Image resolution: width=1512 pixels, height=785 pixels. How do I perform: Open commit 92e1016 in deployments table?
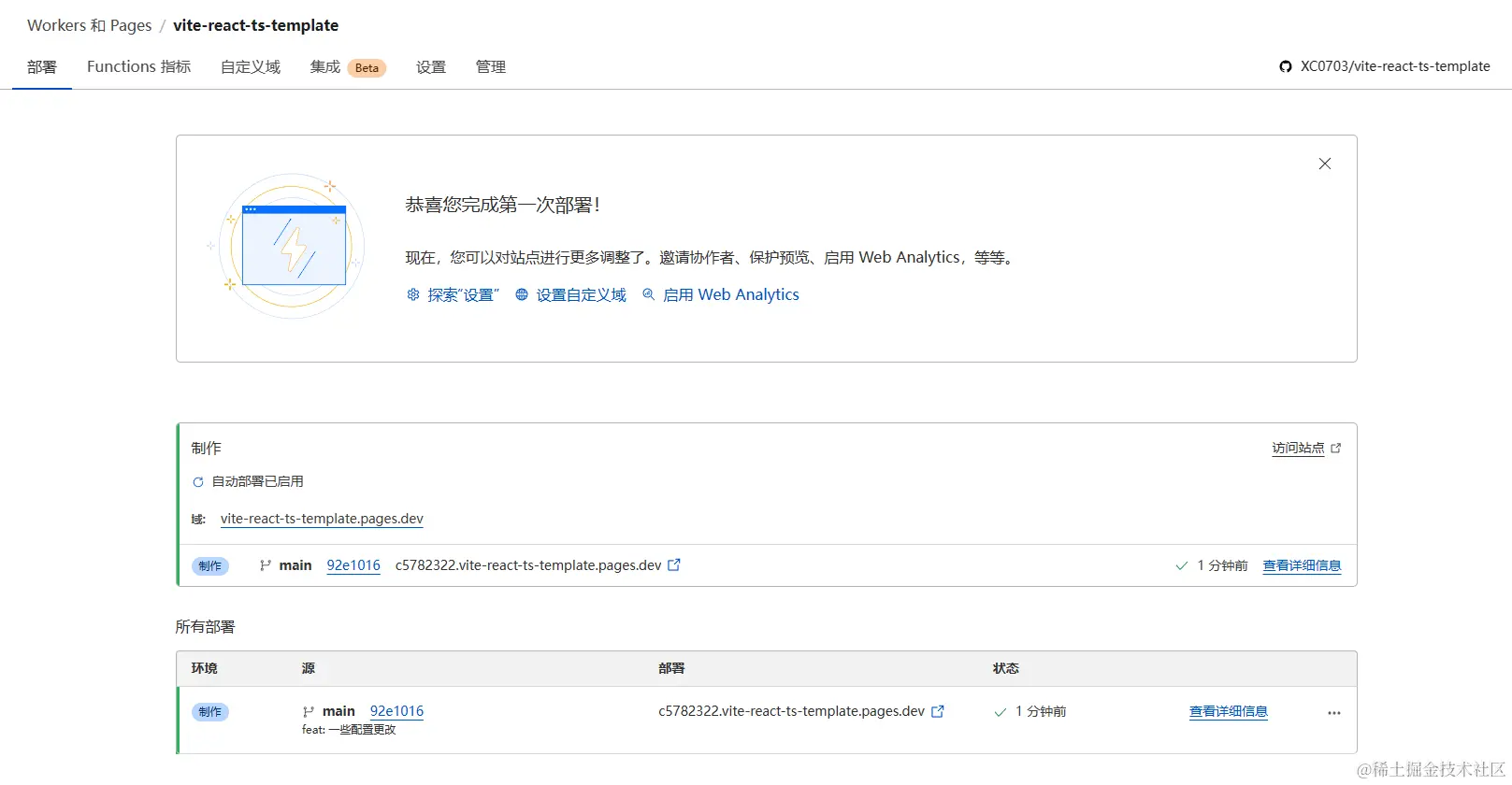point(396,711)
